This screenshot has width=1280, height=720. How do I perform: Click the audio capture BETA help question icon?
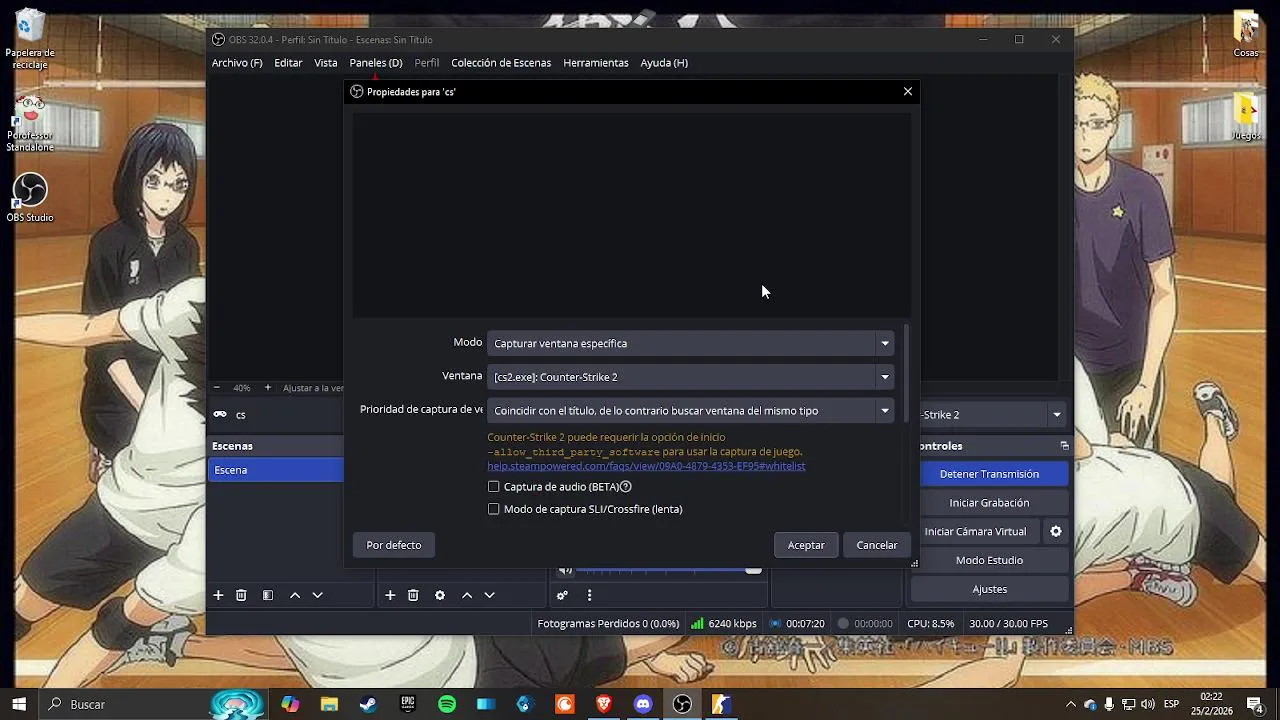[x=626, y=487]
